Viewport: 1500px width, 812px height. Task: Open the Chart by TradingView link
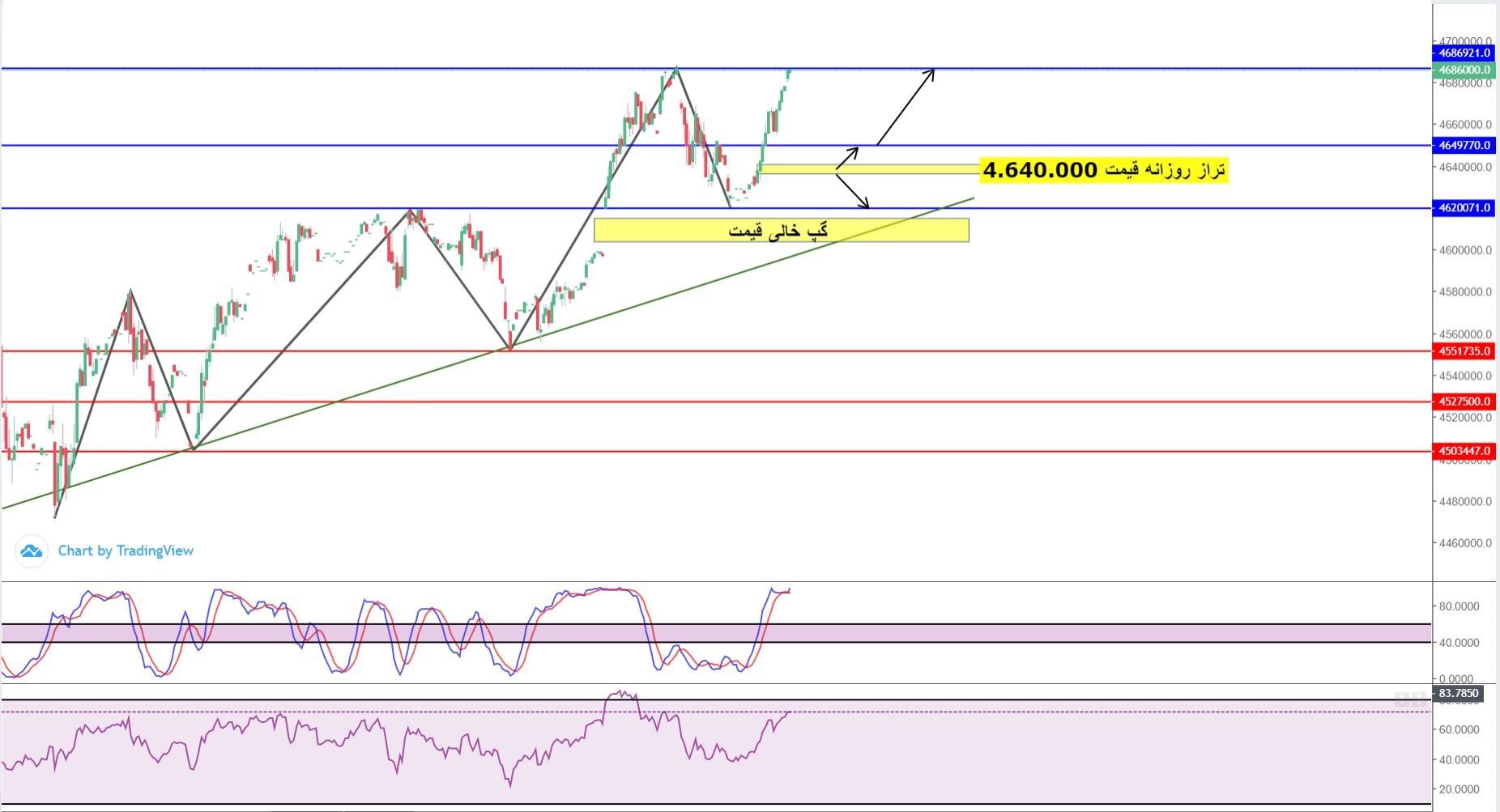(x=126, y=551)
